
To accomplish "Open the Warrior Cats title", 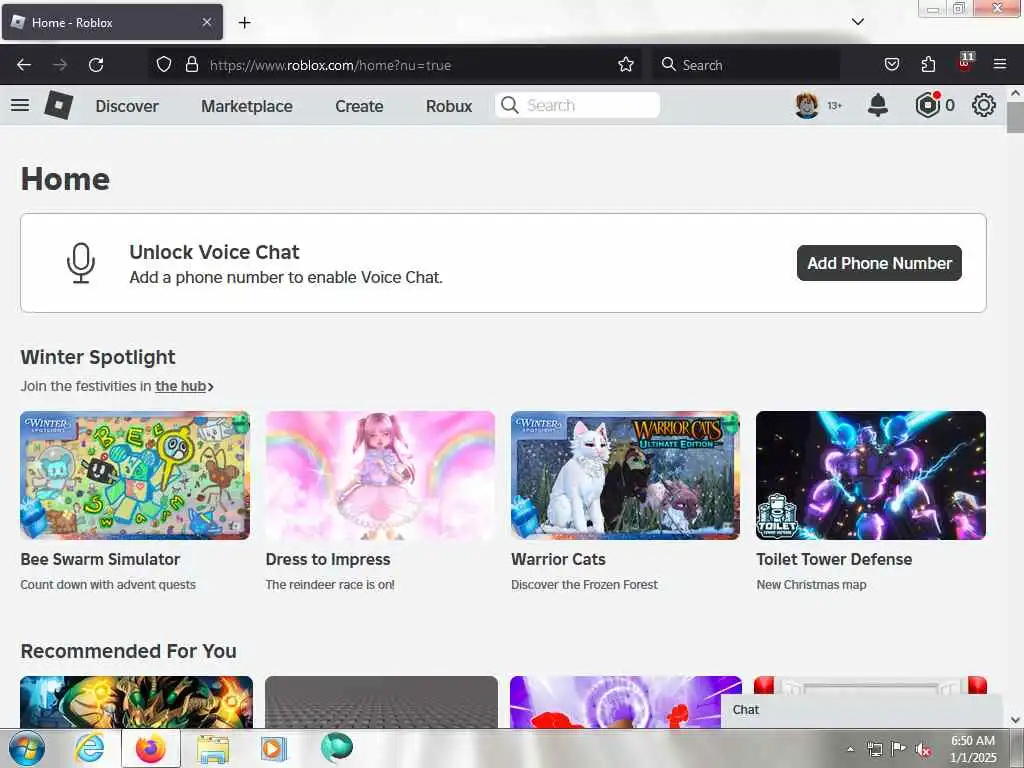I will [558, 560].
